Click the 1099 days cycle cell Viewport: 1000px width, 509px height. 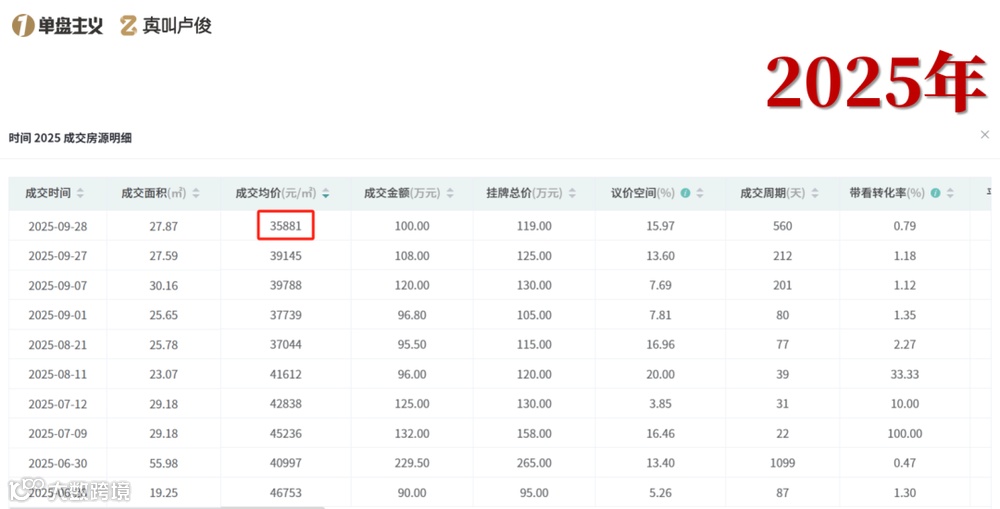tap(783, 464)
